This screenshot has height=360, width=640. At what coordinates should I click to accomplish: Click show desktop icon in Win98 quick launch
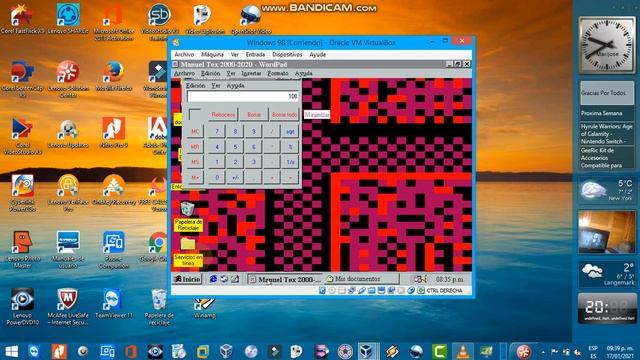tap(235, 279)
